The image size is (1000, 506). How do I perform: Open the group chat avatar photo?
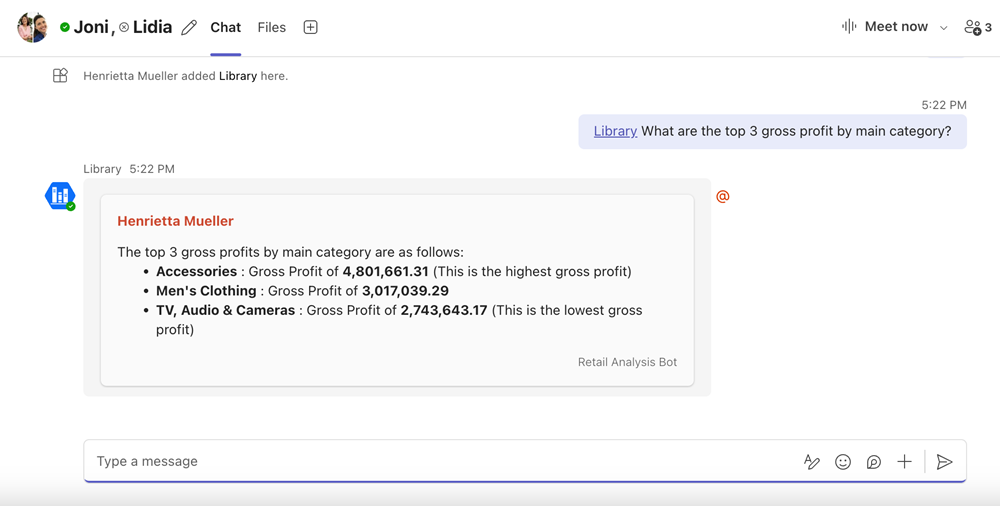[x=33, y=27]
